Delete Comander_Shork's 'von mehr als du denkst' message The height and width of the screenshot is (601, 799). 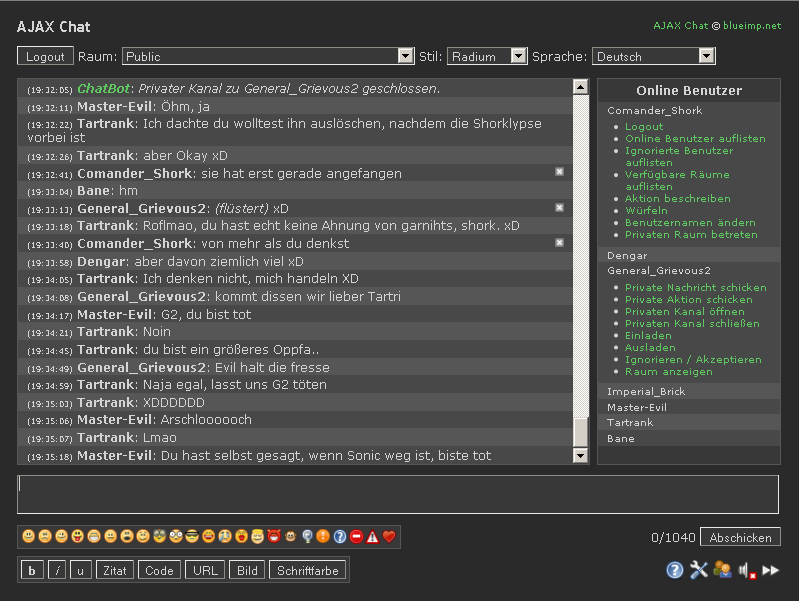tap(560, 243)
